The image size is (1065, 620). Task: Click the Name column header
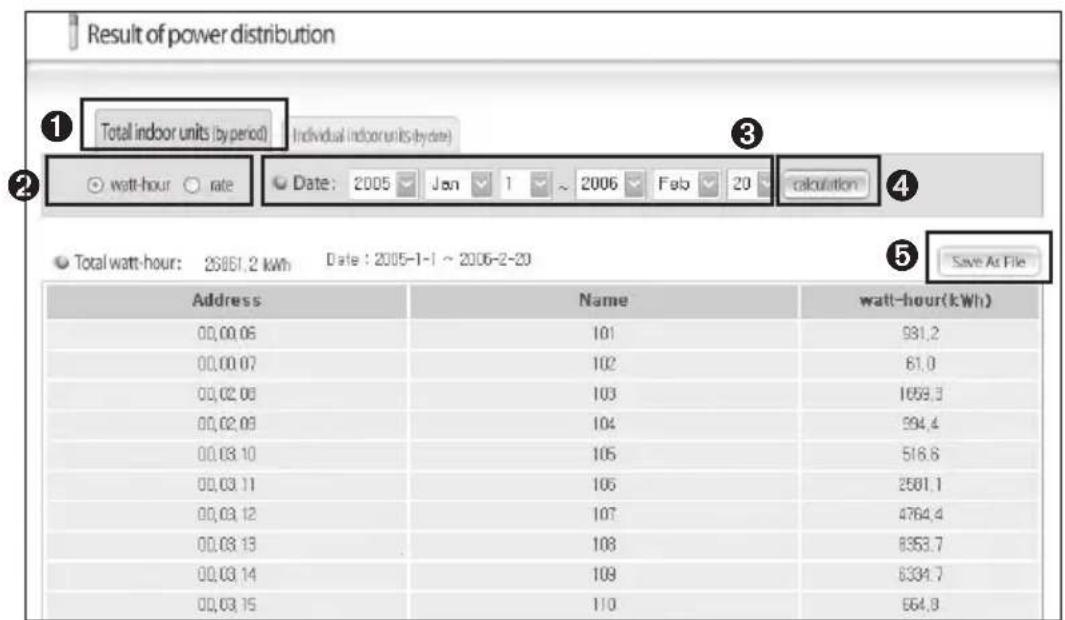tap(603, 301)
